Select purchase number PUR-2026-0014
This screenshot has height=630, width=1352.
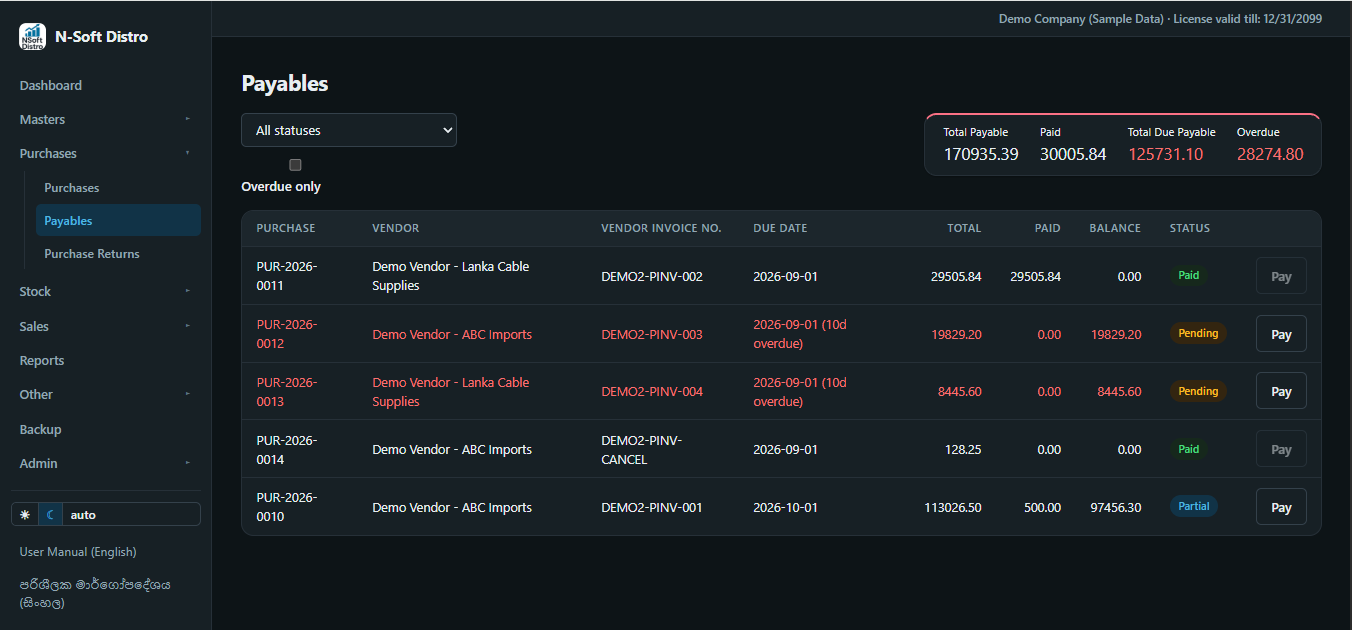point(286,450)
